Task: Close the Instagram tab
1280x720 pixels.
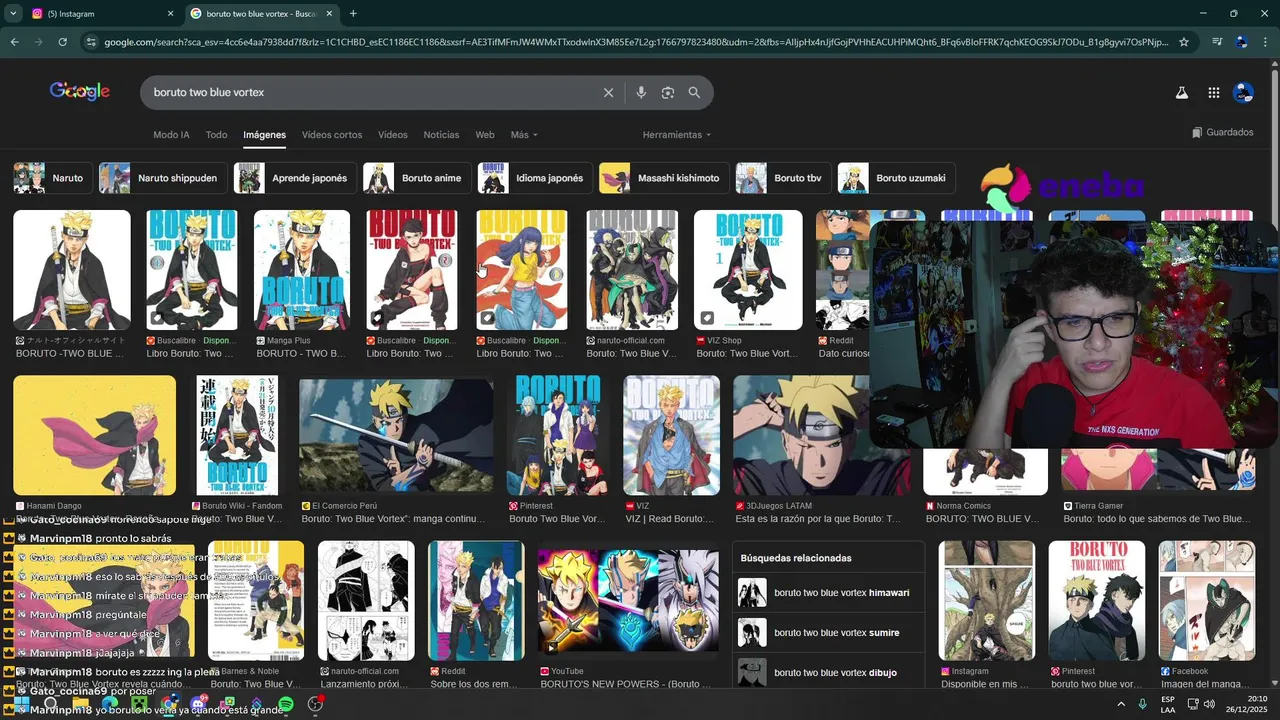Action: (x=170, y=13)
